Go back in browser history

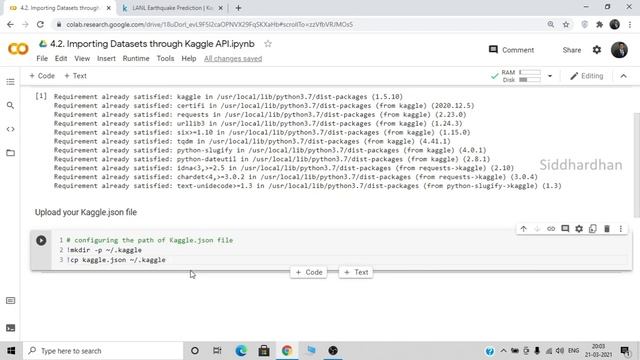pos(10,24)
